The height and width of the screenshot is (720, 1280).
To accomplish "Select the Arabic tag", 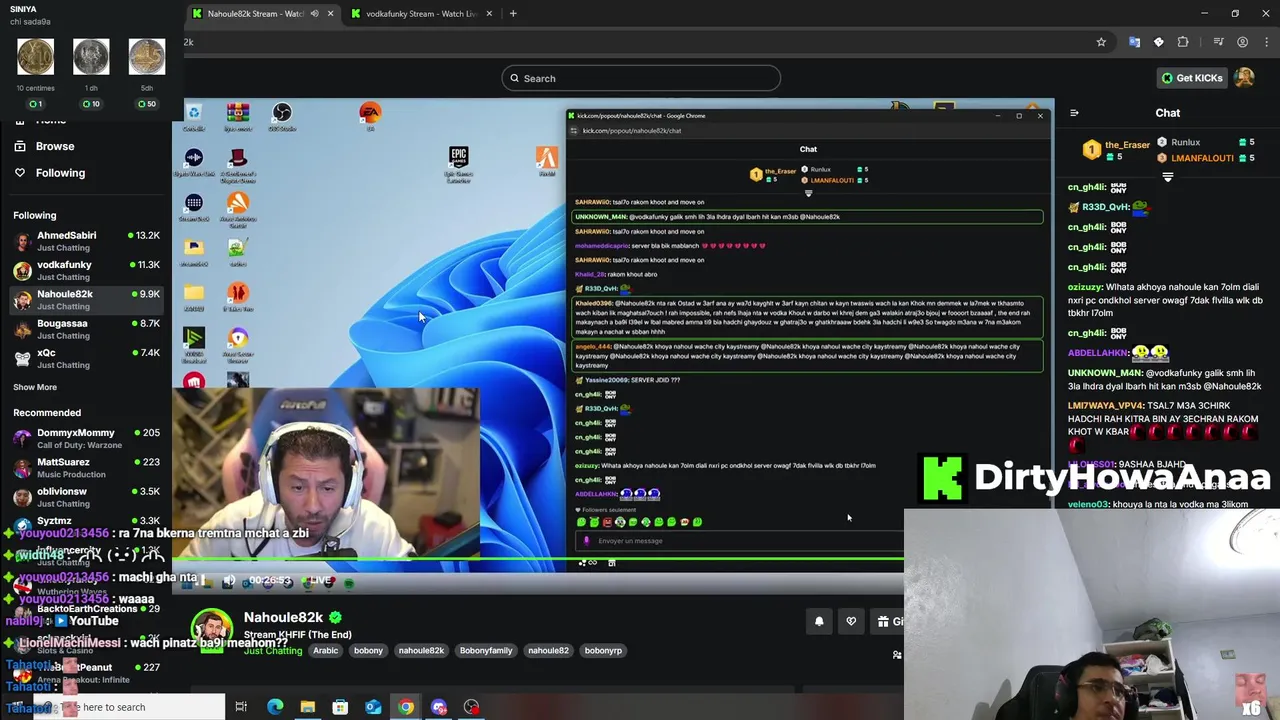I will (326, 651).
